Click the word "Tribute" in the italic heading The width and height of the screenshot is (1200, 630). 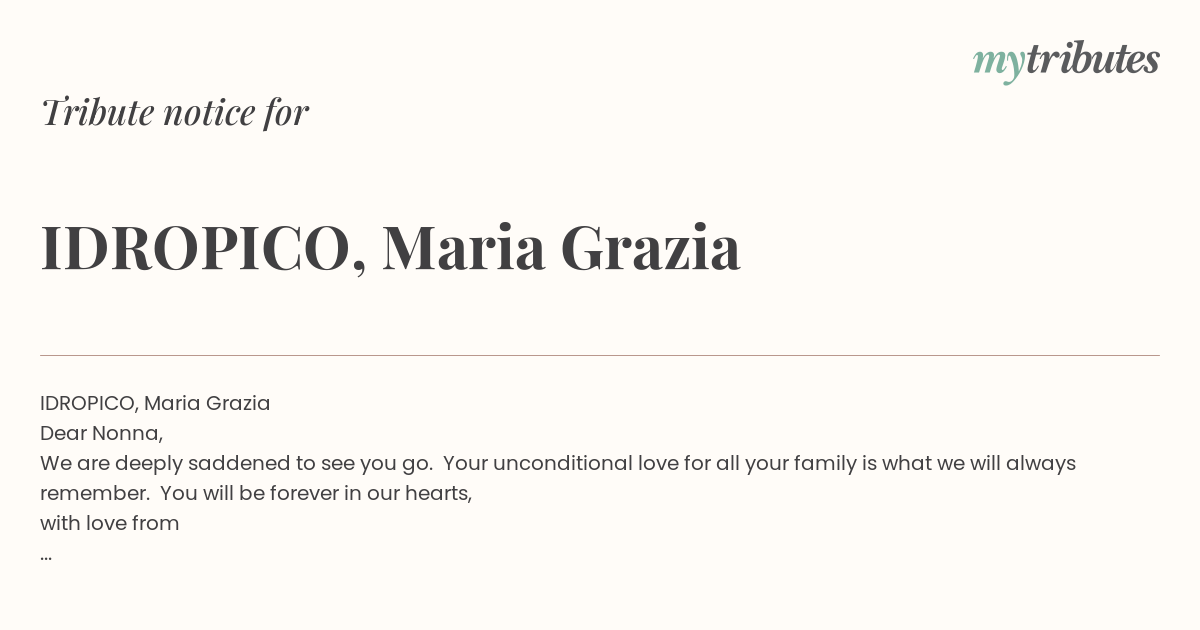pyautogui.click(x=98, y=112)
